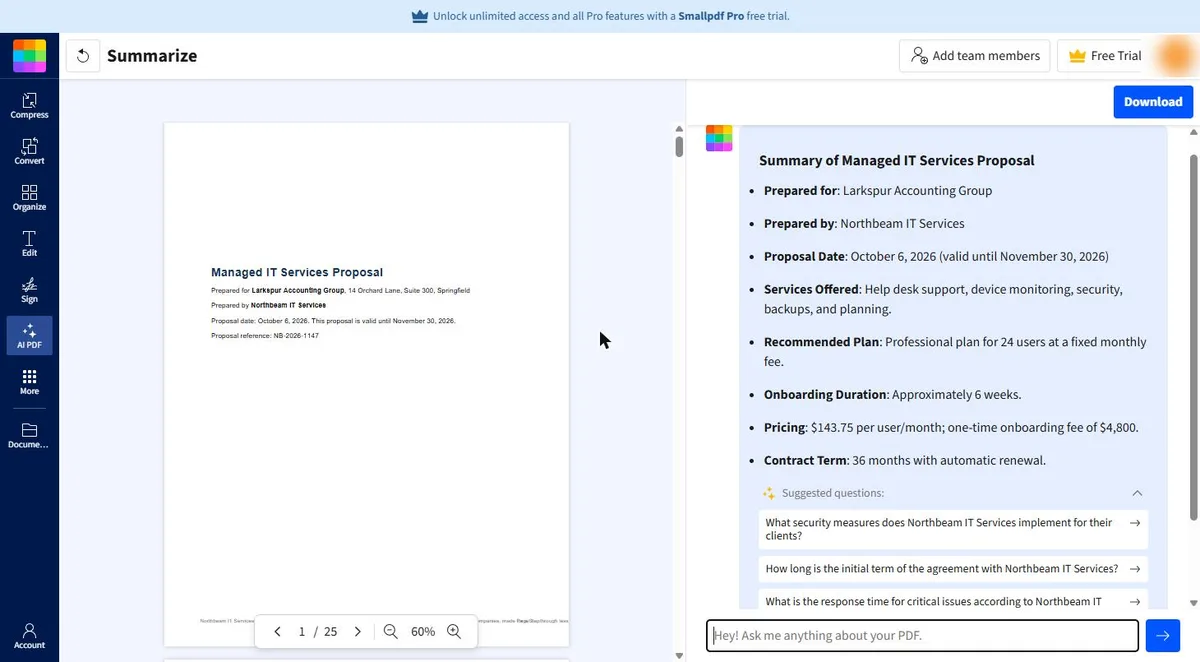Click the chat scrollbar down arrow

coord(1193,603)
